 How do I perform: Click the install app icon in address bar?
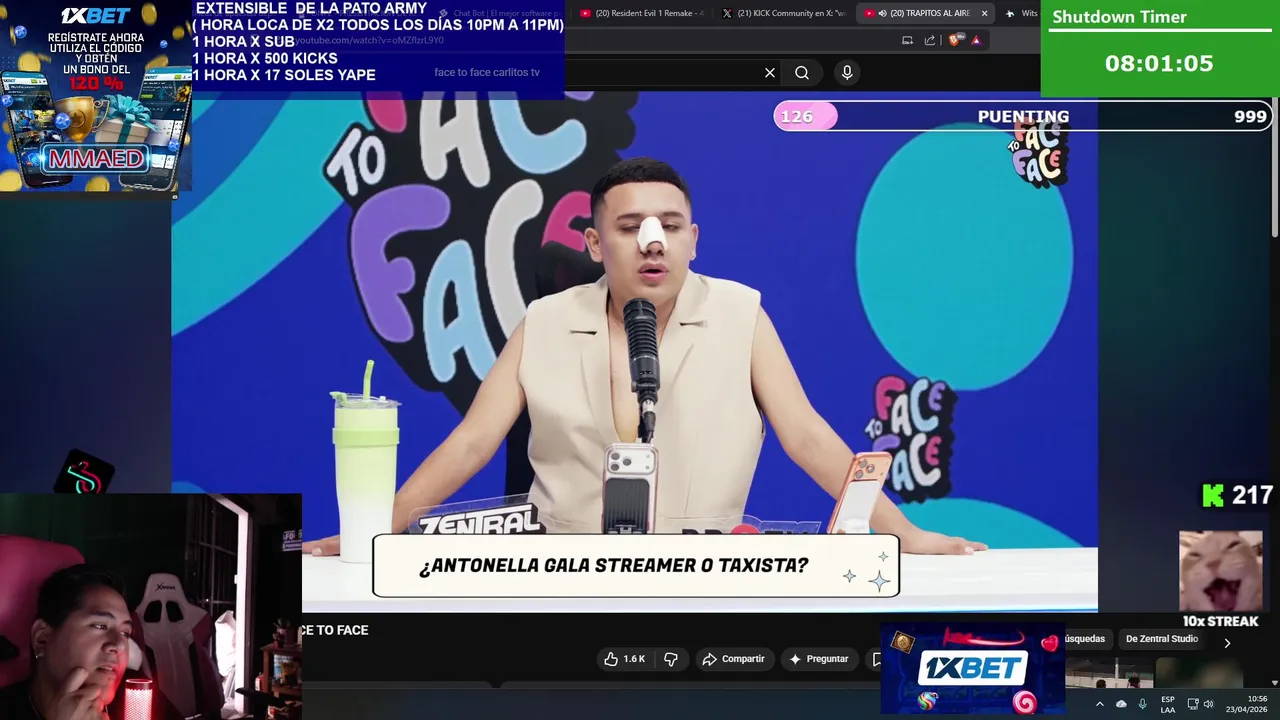point(907,40)
